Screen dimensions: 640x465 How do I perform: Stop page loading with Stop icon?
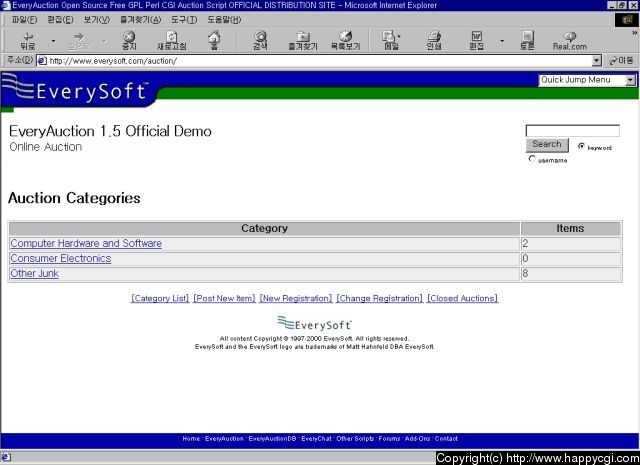coord(129,40)
